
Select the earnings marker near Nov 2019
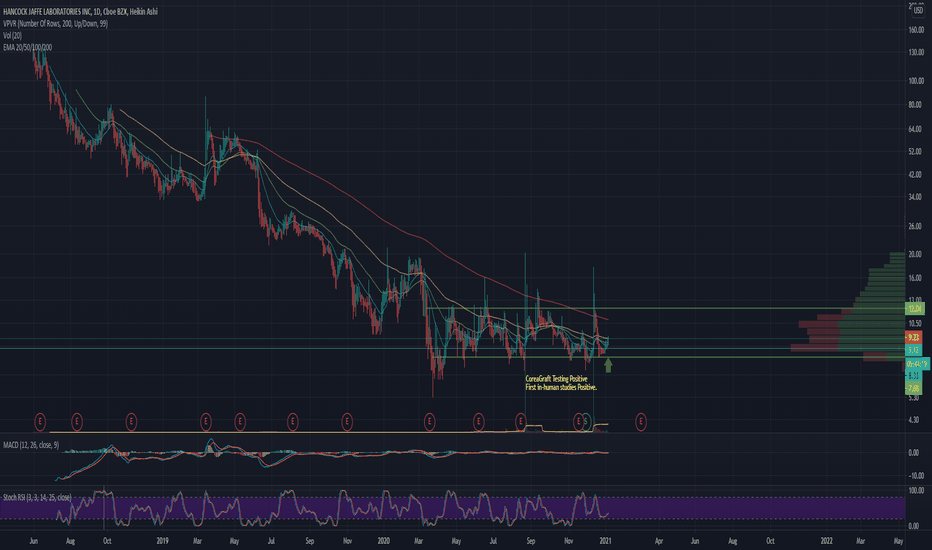point(347,422)
